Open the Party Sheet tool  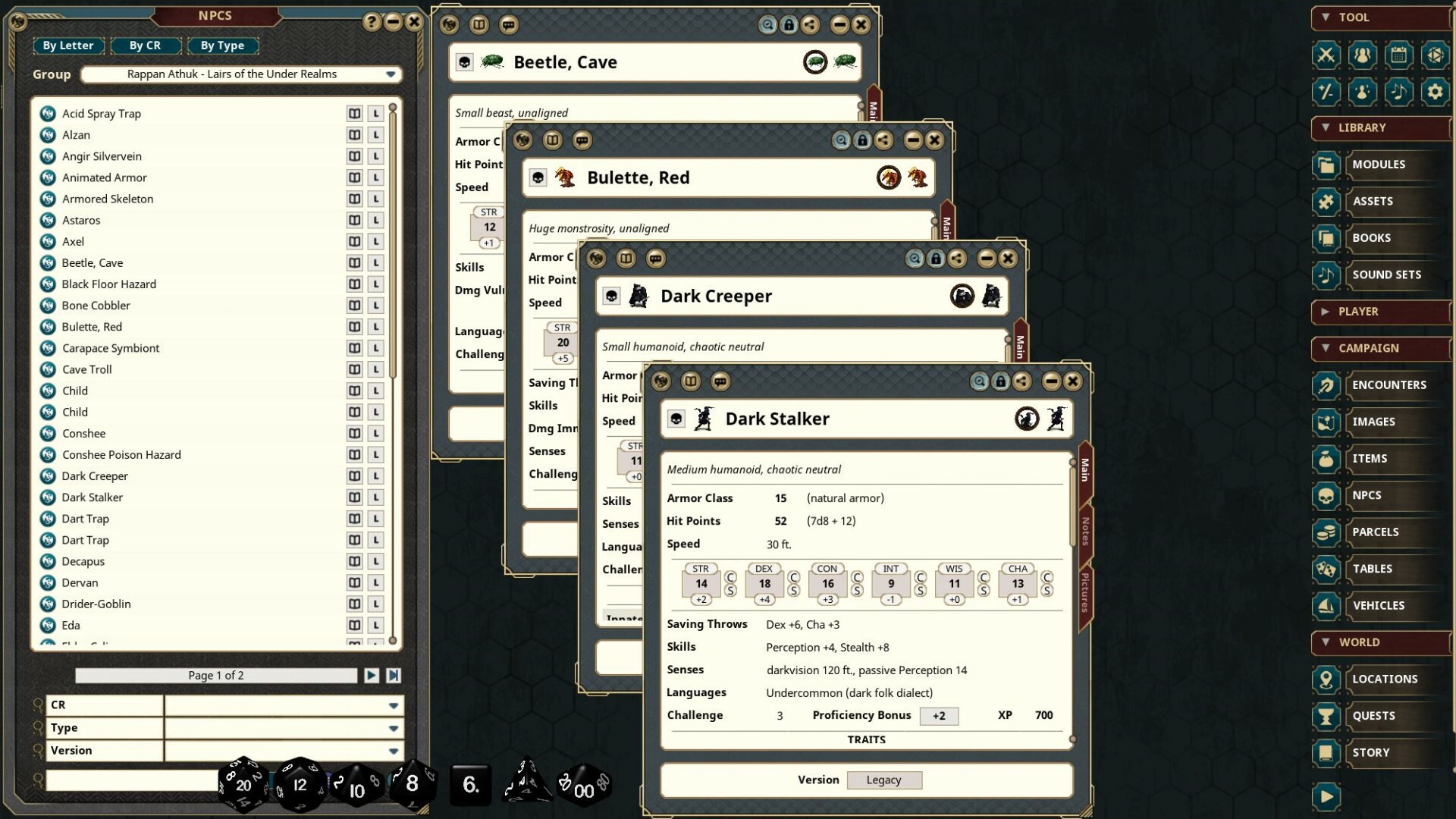pos(1362,55)
